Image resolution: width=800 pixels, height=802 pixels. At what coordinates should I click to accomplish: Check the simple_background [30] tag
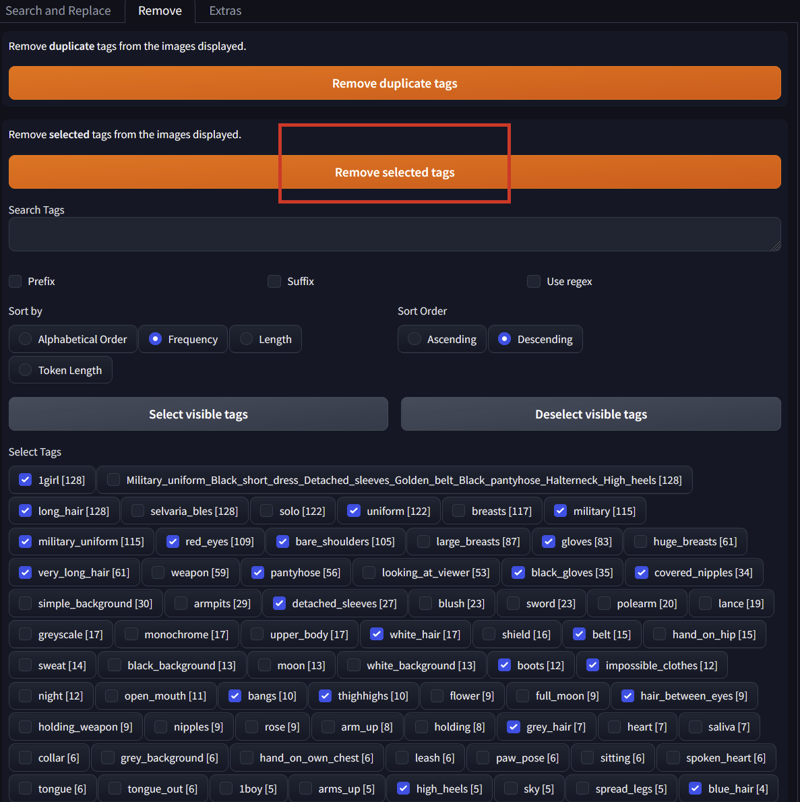click(x=25, y=603)
